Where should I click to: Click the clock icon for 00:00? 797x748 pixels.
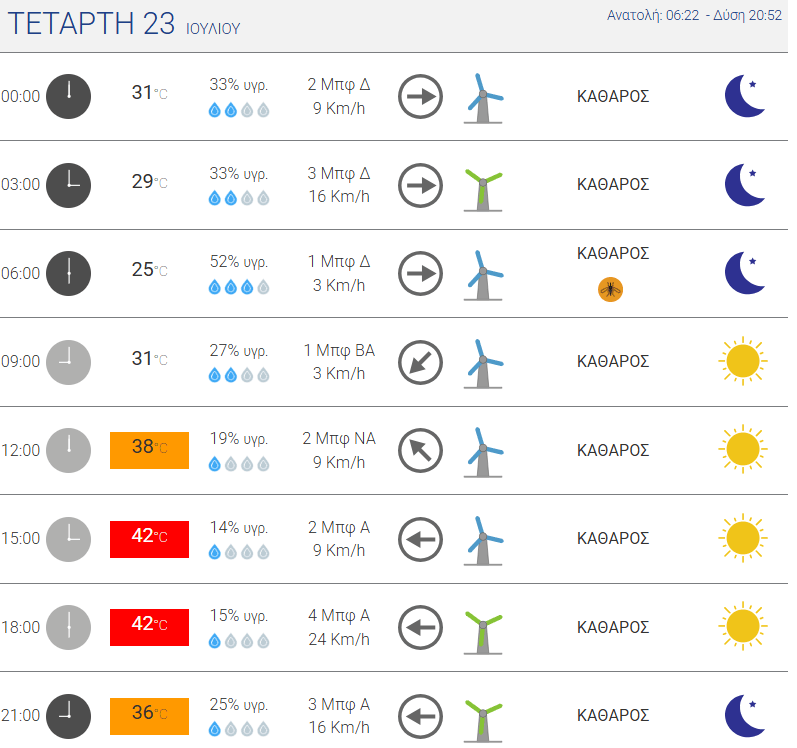69,97
